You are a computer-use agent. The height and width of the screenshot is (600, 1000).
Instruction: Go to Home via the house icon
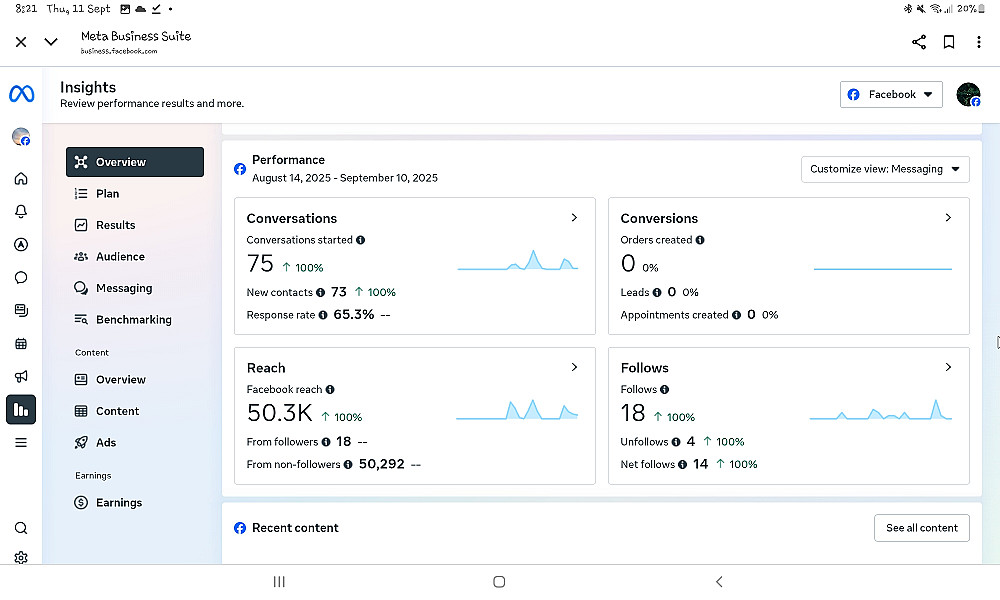click(21, 179)
